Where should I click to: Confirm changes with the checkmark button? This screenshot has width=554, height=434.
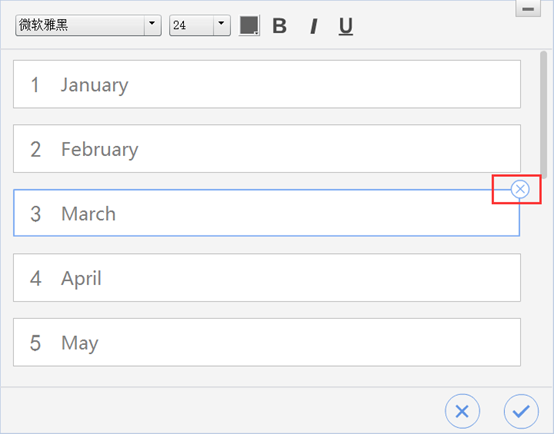pyautogui.click(x=521, y=411)
